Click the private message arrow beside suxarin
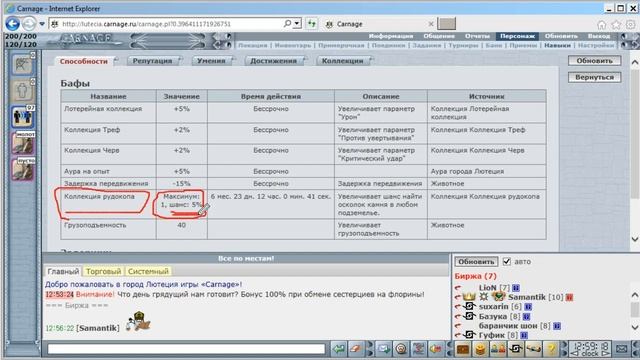The height and width of the screenshot is (360, 640). click(x=458, y=307)
